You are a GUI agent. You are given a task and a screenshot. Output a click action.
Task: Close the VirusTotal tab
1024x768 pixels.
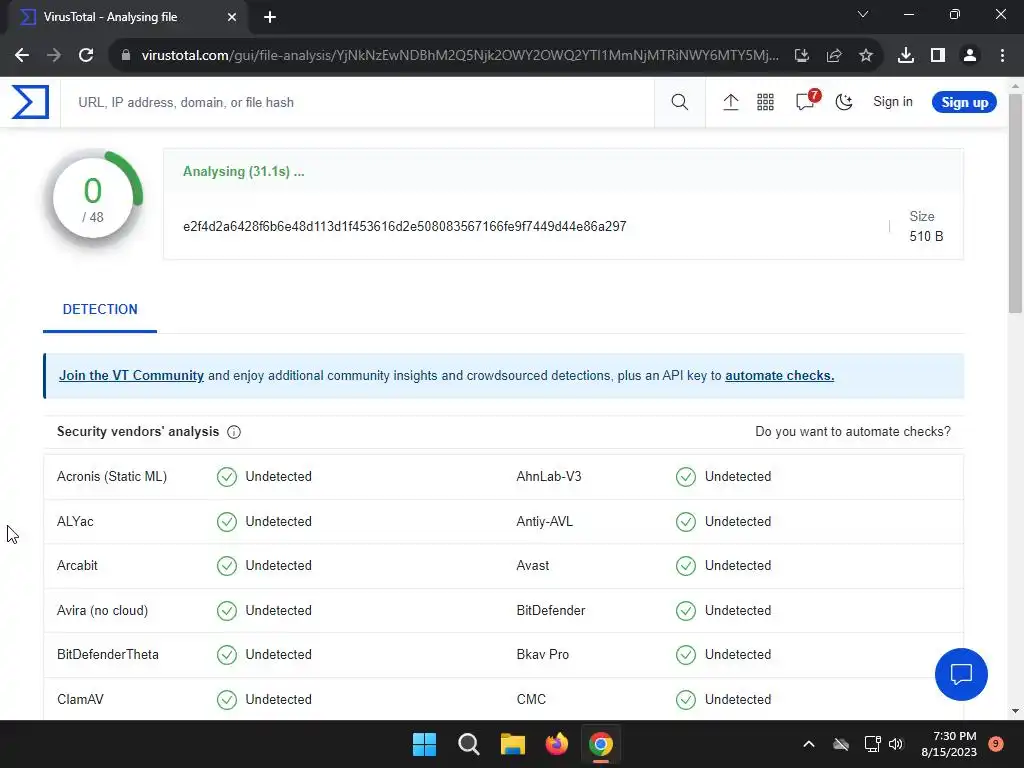point(232,17)
